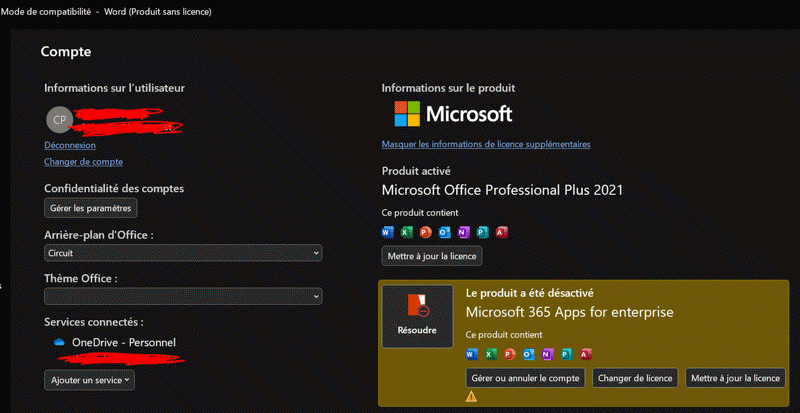The height and width of the screenshot is (413, 800).
Task: Expand the Ajouter un service menu
Action: [89, 380]
